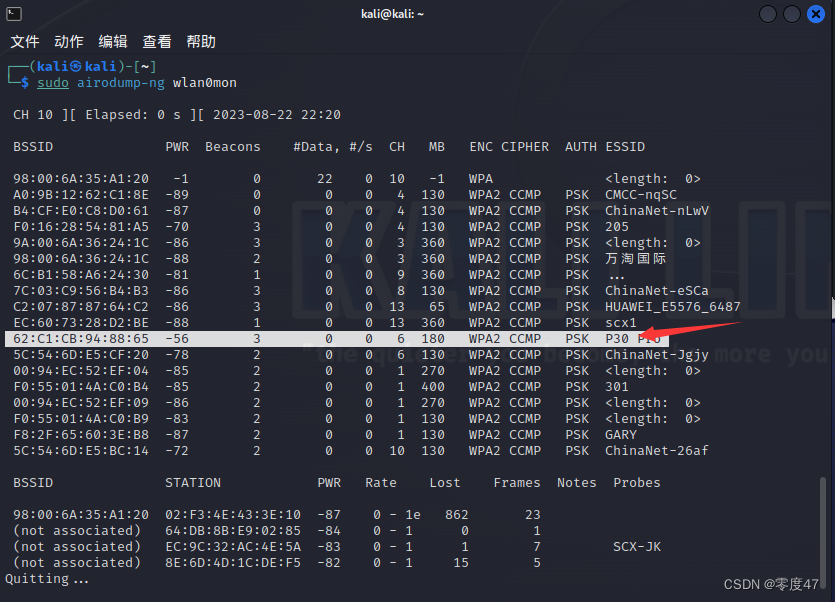The image size is (835, 602).
Task: Click ESSID HUAWEI_E5576_6487
Action: click(673, 306)
